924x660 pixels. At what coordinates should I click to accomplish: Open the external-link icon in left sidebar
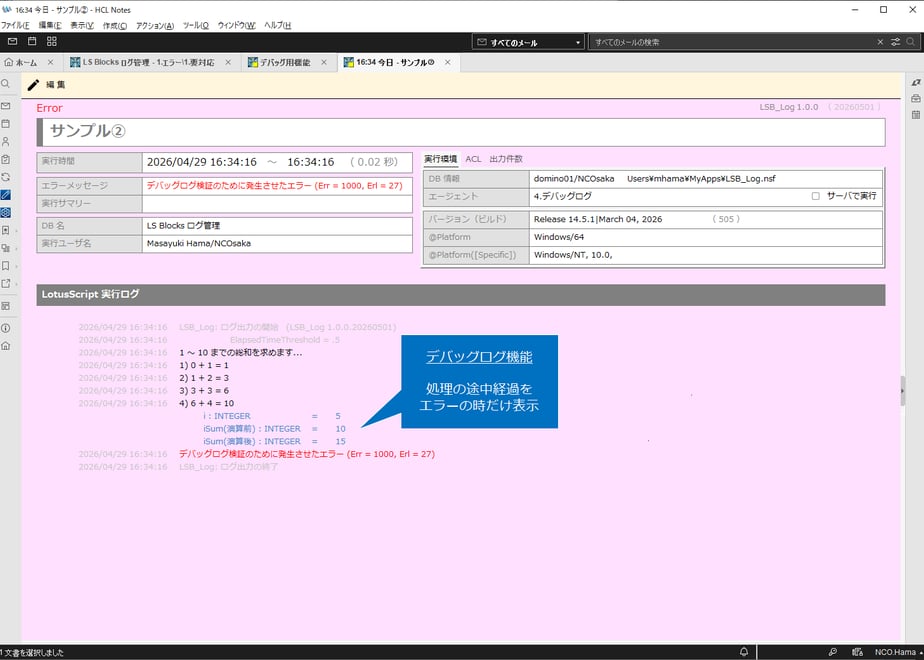click(x=6, y=283)
